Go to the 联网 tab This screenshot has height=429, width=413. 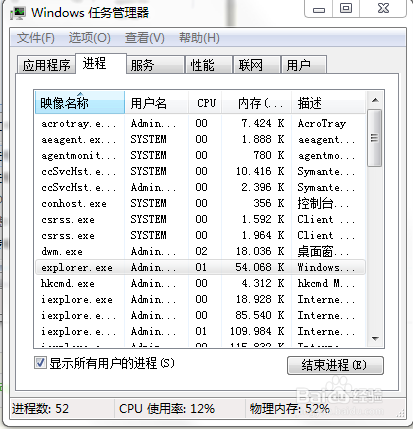click(x=256, y=65)
